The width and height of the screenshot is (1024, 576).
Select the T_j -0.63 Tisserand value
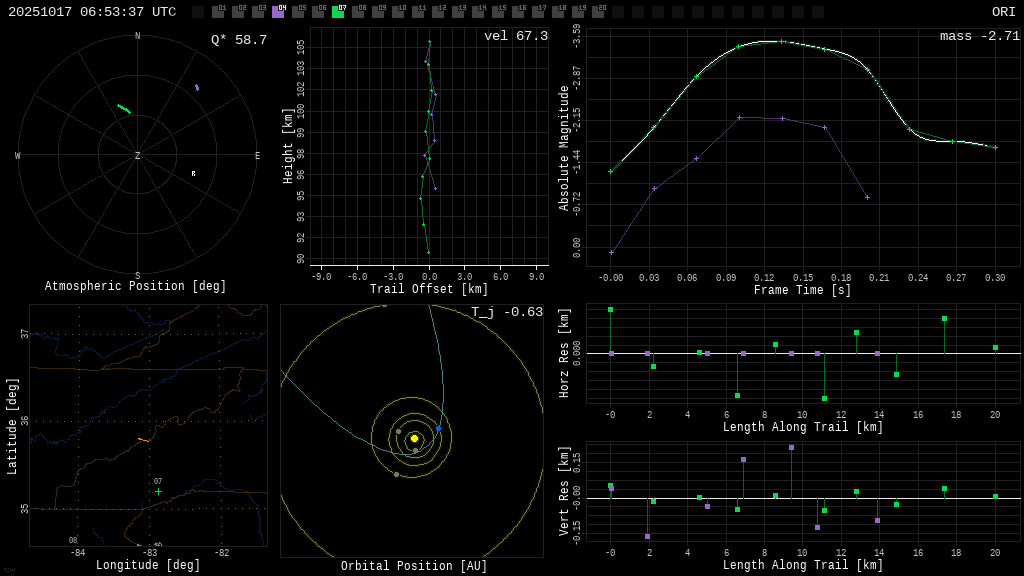(507, 312)
